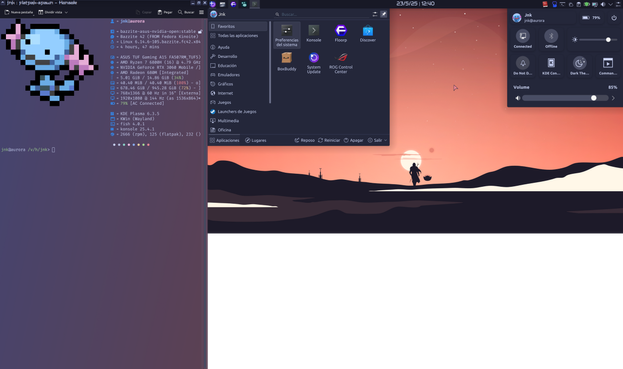Screen dimensions: 623x369
Task: Toggle Dark Theme quick setting
Action: (579, 66)
